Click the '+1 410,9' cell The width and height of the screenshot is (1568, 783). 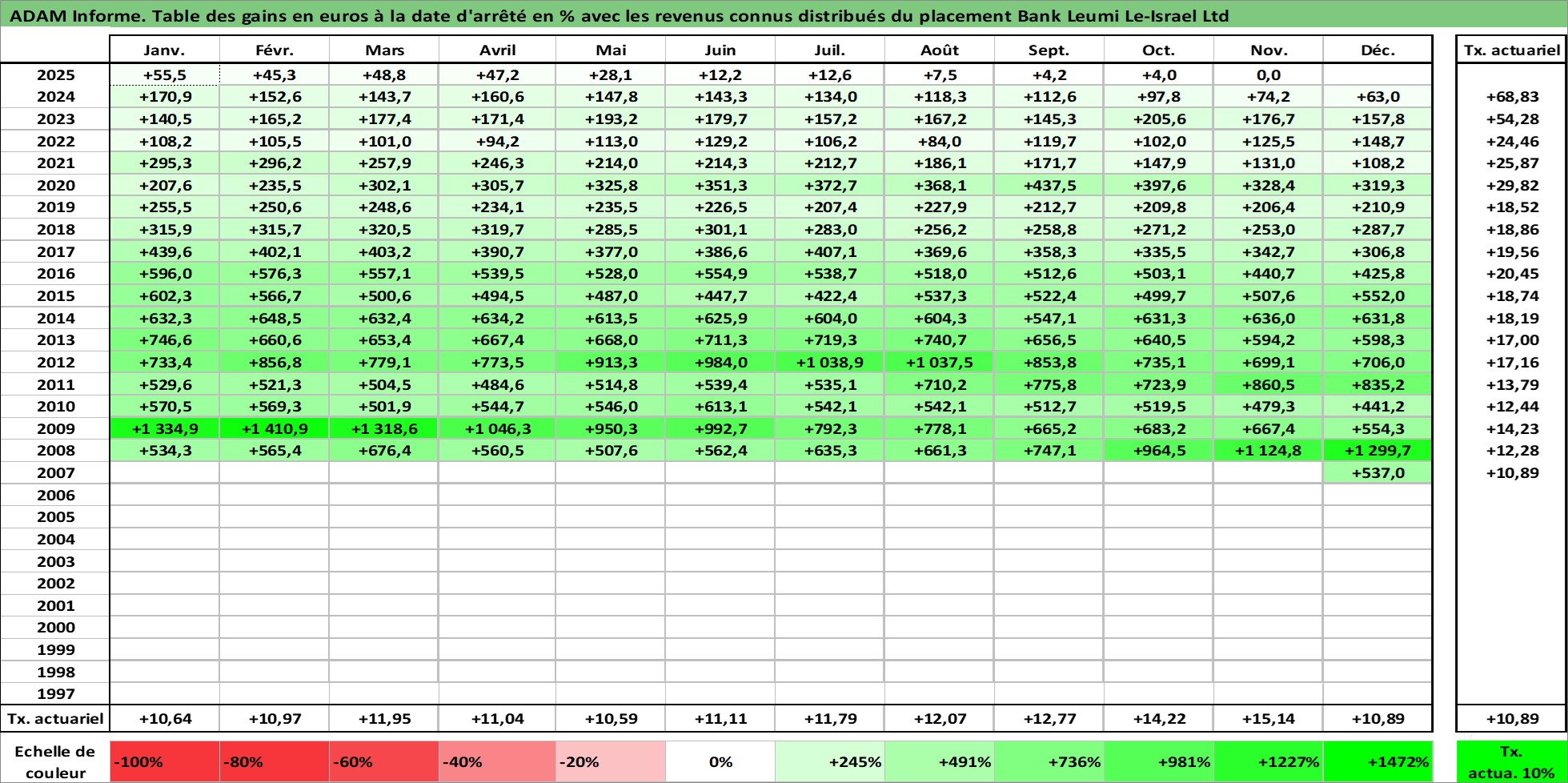coord(275,429)
